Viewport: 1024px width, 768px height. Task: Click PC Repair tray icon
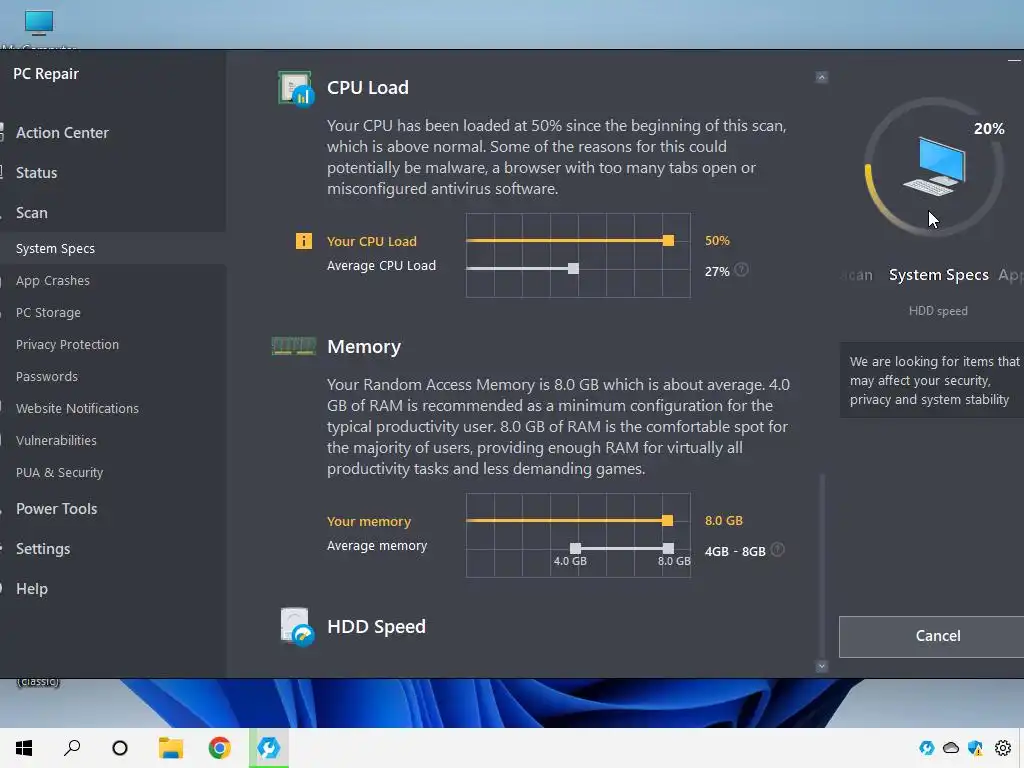(927, 748)
